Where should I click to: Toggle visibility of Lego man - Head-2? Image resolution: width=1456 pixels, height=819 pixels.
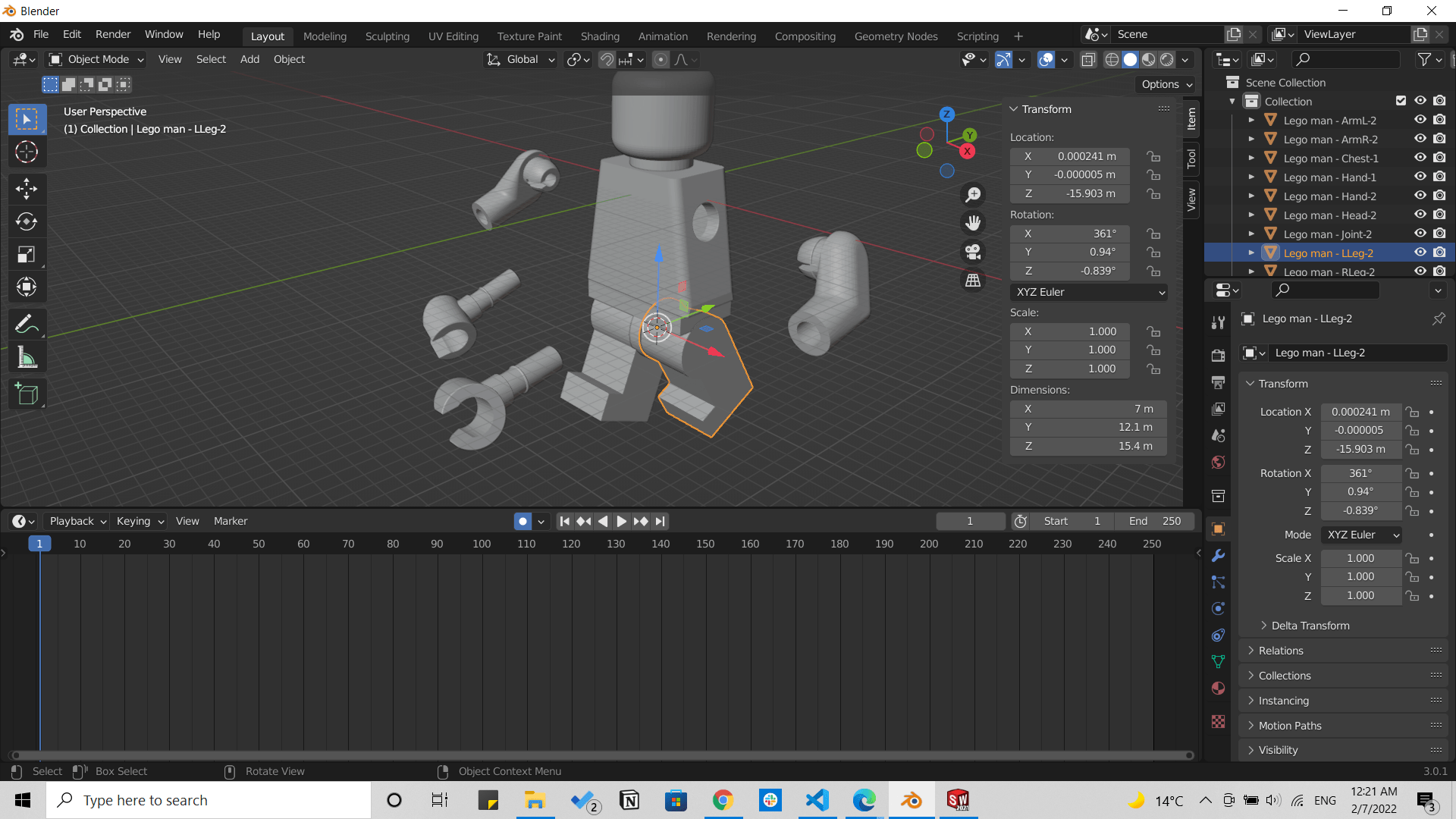click(x=1419, y=215)
